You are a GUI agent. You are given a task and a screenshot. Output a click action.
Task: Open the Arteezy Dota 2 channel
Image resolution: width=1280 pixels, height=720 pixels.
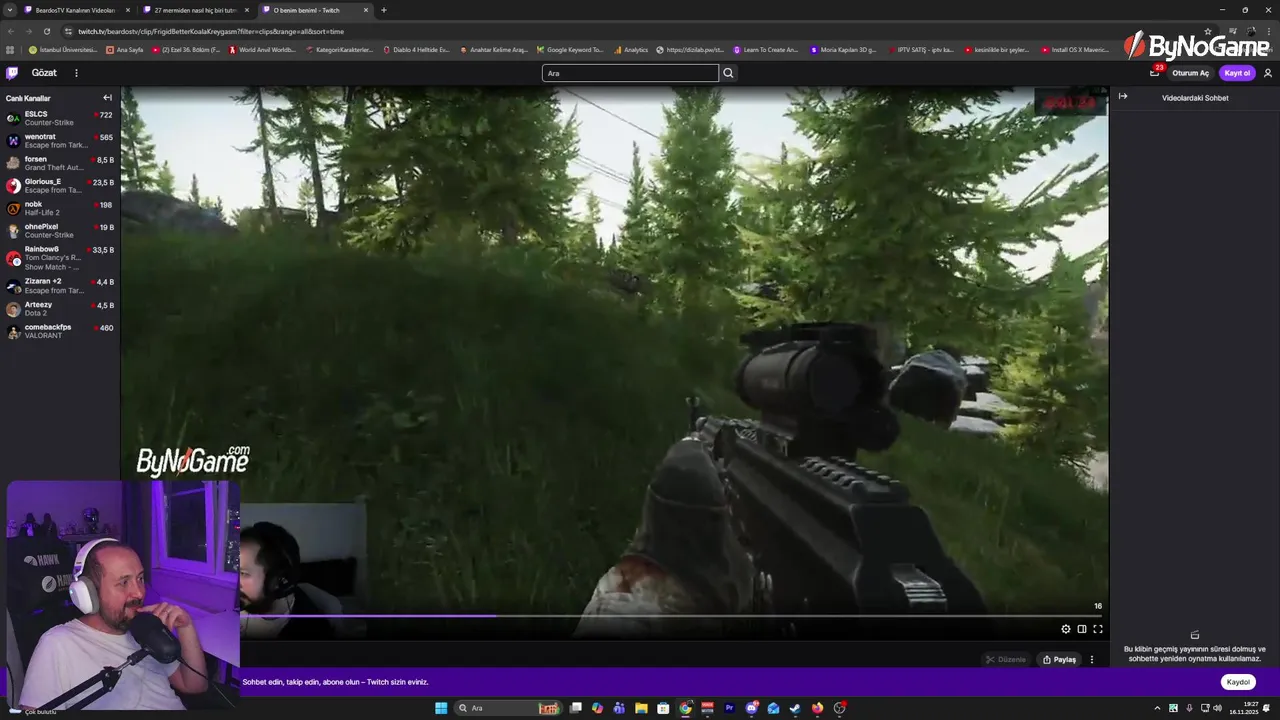coord(60,309)
